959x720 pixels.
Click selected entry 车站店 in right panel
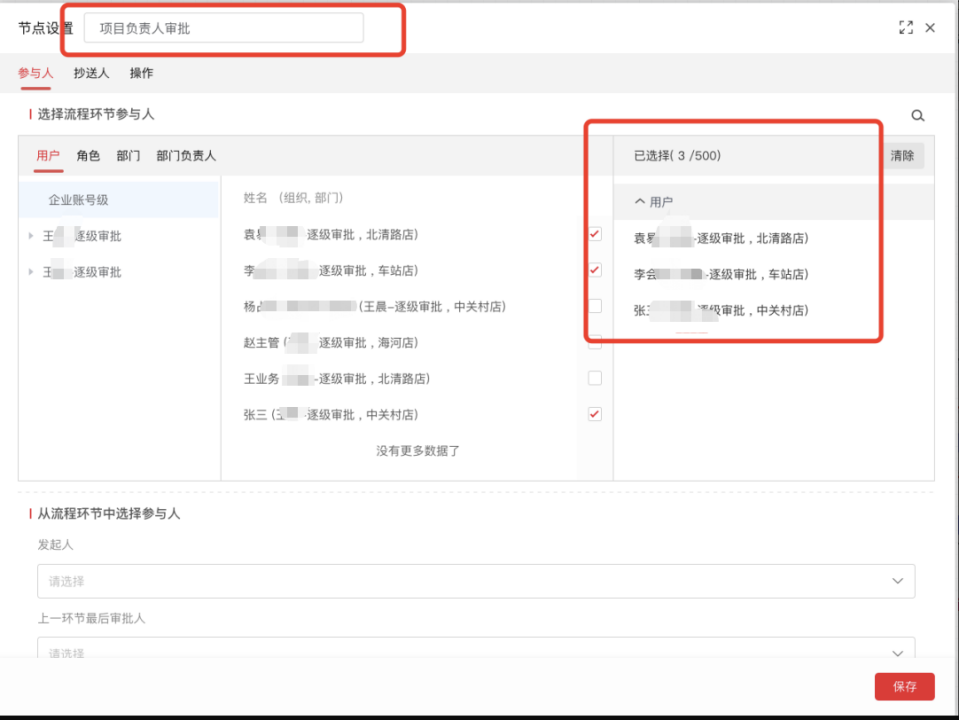pyautogui.click(x=721, y=274)
